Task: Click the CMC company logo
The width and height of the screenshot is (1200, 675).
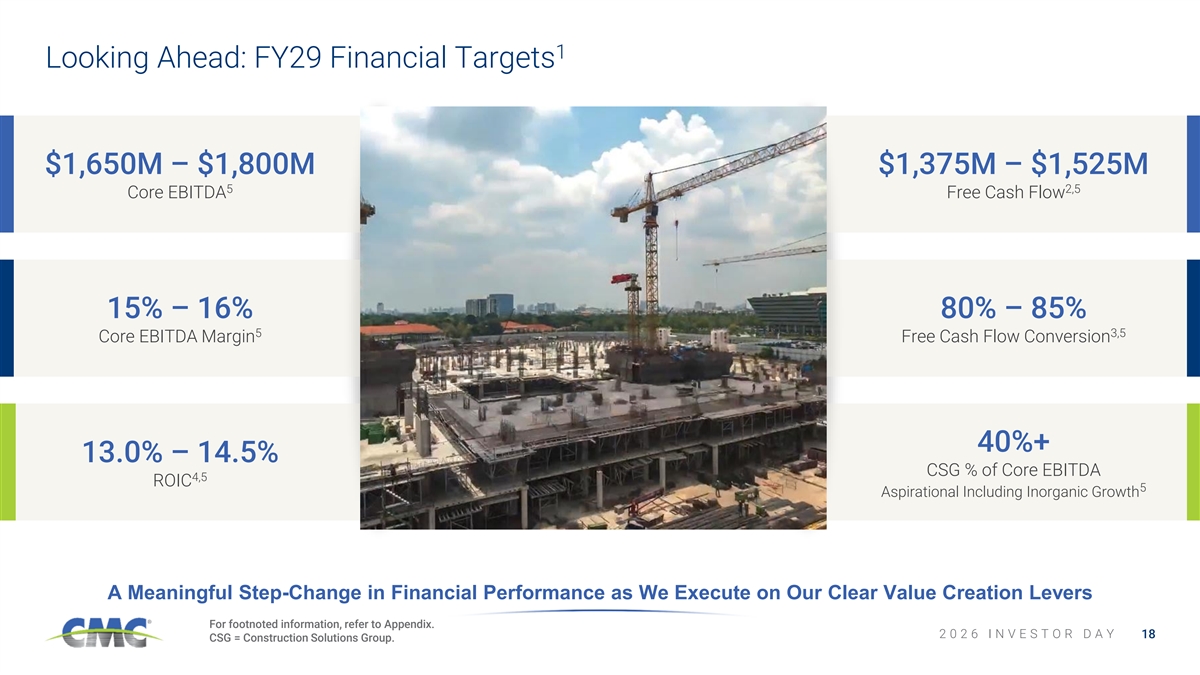Action: (x=99, y=631)
